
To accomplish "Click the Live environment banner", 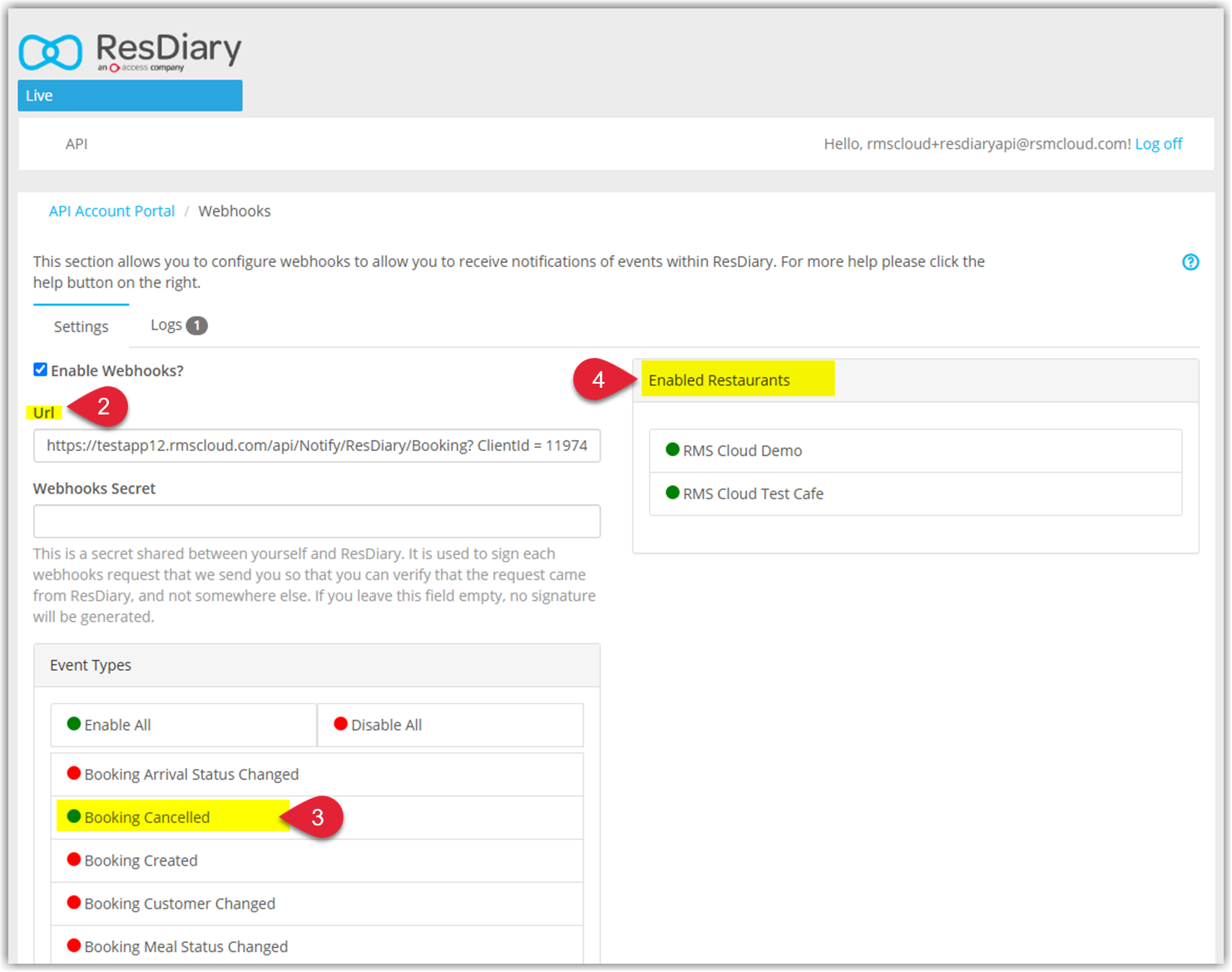I will click(x=130, y=96).
